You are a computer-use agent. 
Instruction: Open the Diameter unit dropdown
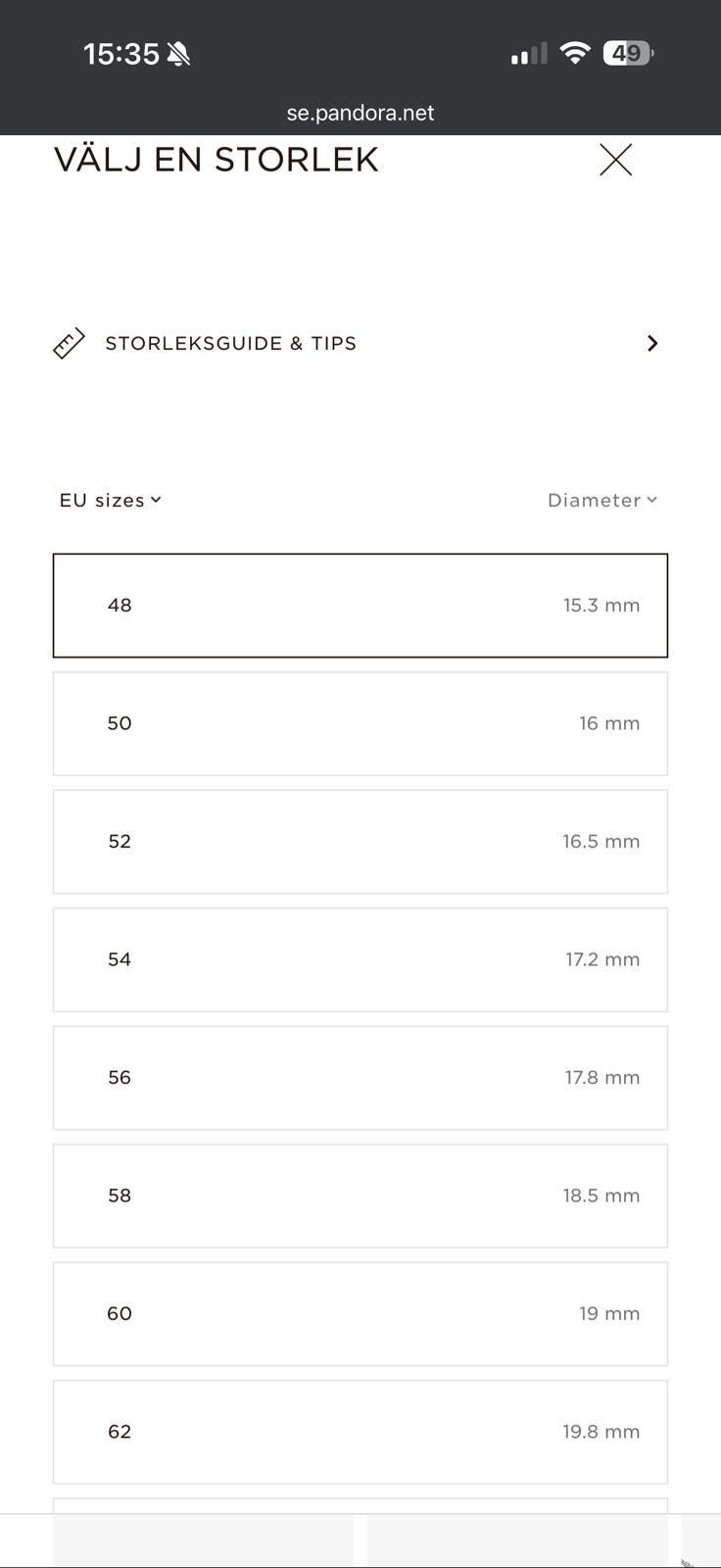[x=601, y=501]
